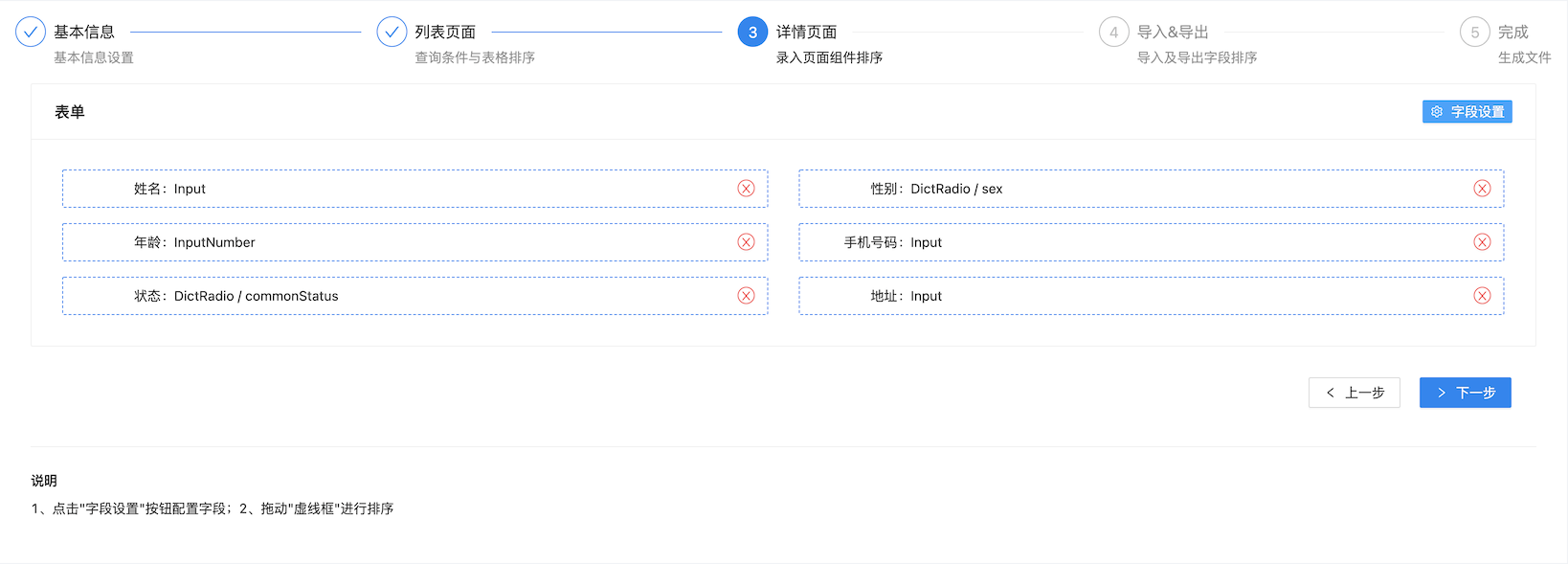Click the step 3 number circle
This screenshot has height=564, width=1568.
752,32
